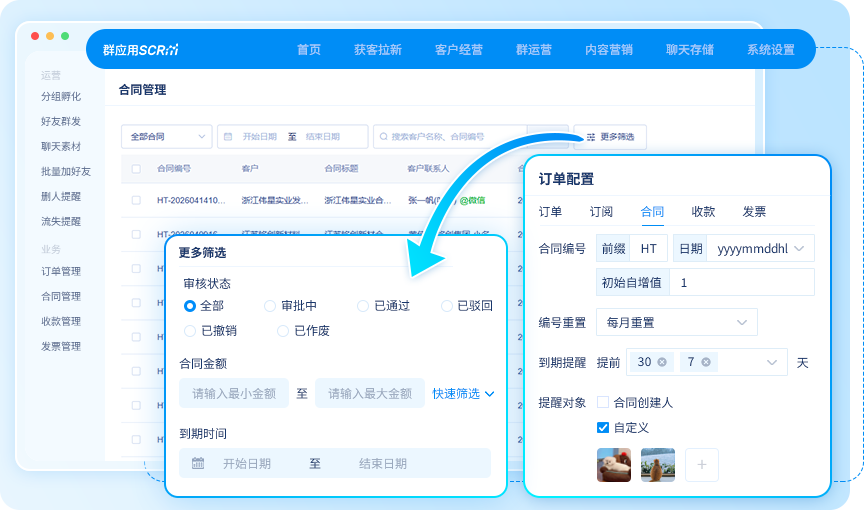Image resolution: width=864 pixels, height=510 pixels.
Task: Select the 全部 review status radio
Action: (190, 306)
